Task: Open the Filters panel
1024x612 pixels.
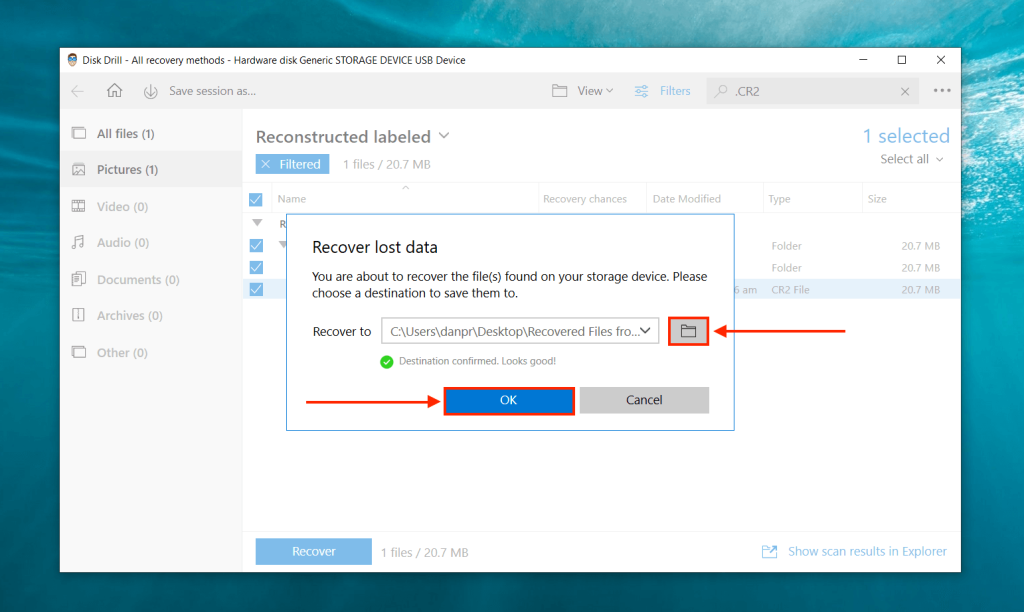Action: click(663, 90)
